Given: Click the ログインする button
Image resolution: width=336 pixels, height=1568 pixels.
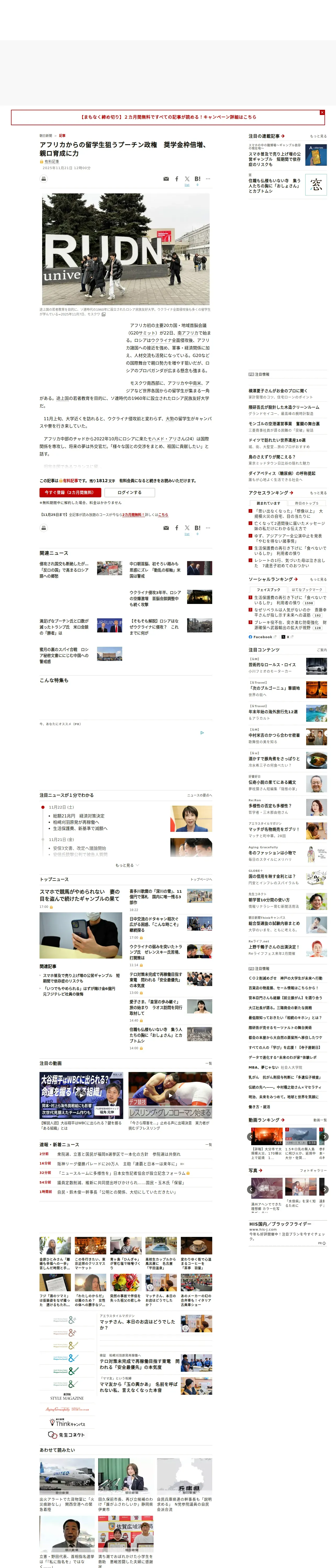Looking at the screenshot, I should point(129,492).
